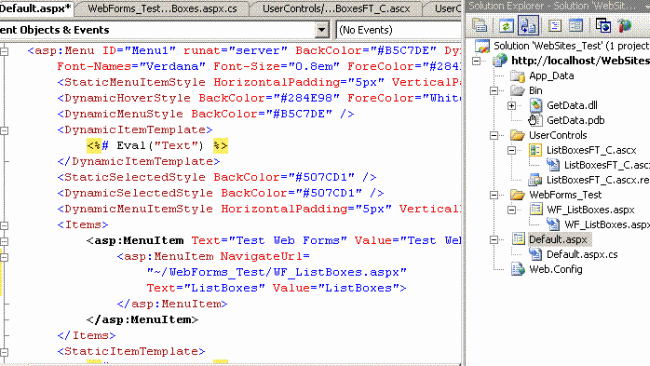Collapse the StaticItemTemplate code outline region

coord(4,352)
